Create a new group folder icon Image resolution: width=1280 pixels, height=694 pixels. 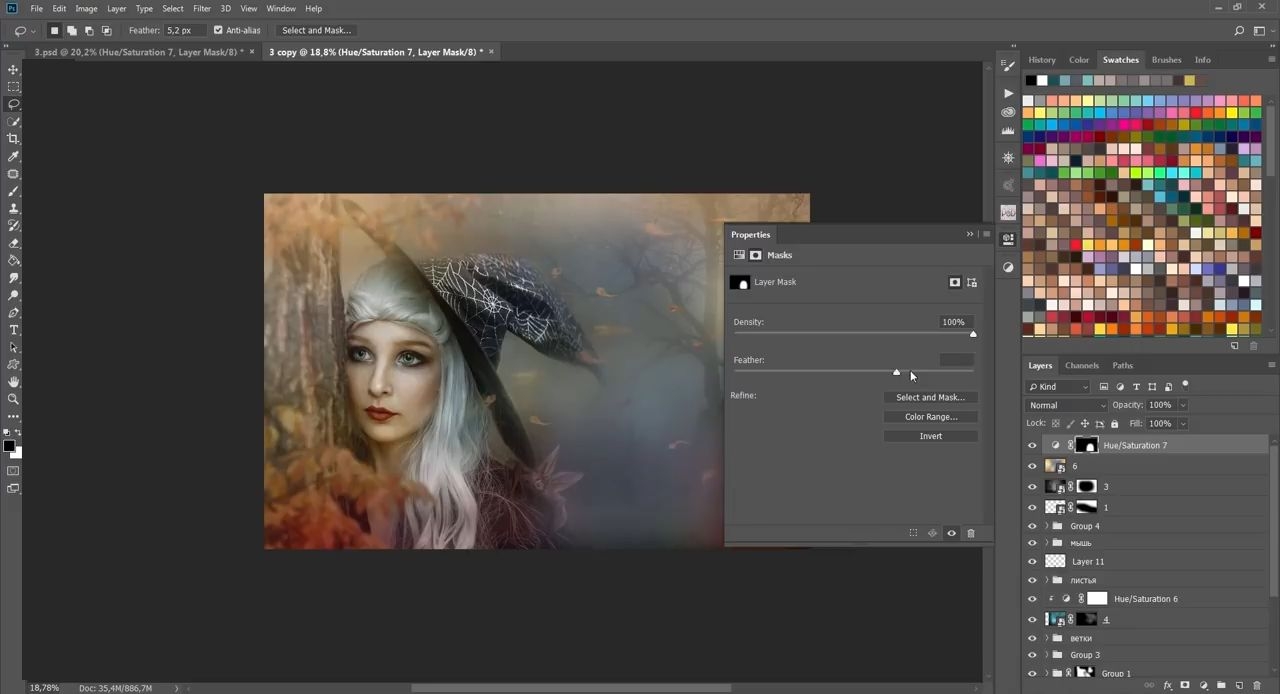pos(1221,686)
